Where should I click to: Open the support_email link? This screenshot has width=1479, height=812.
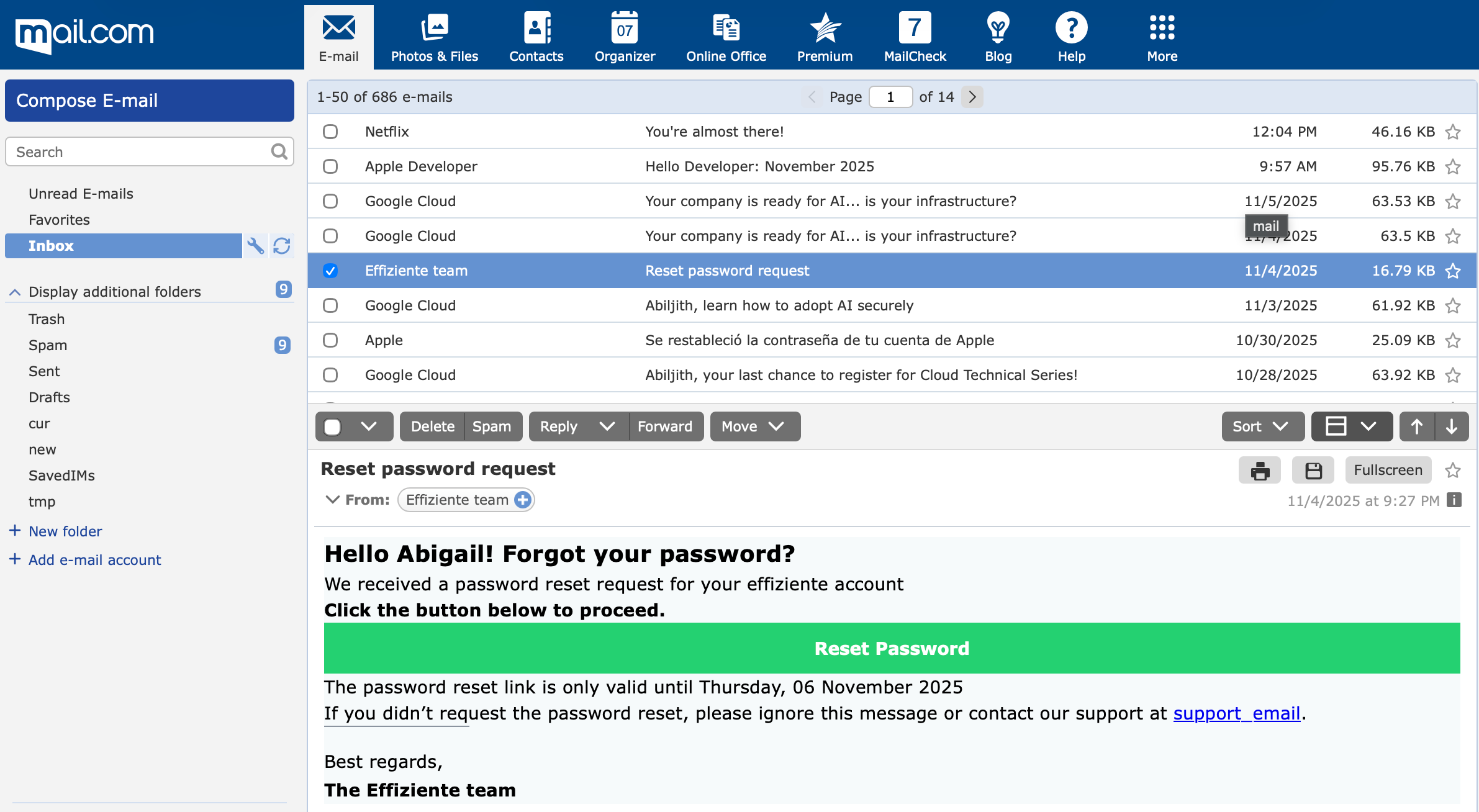coord(1236,713)
